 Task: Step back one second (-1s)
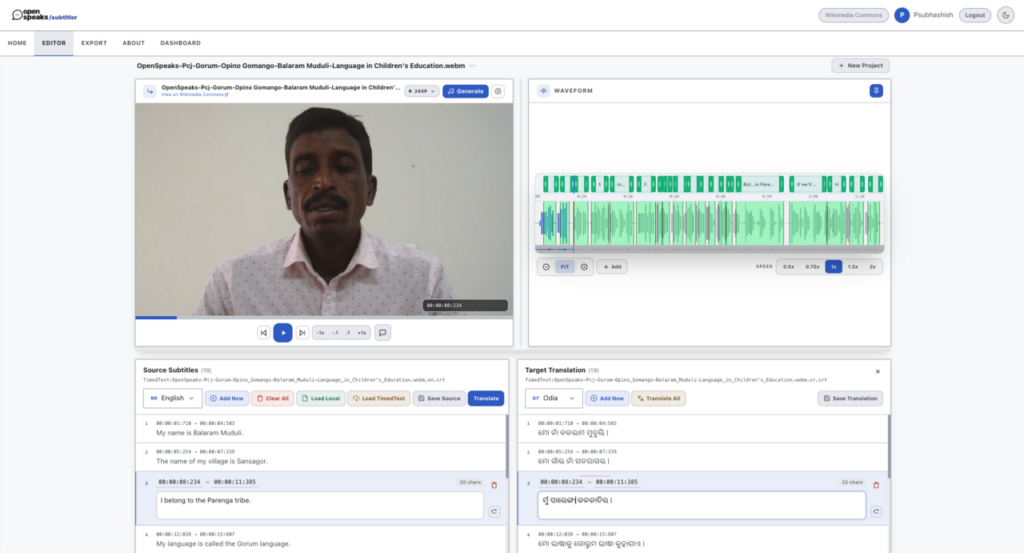coord(320,332)
